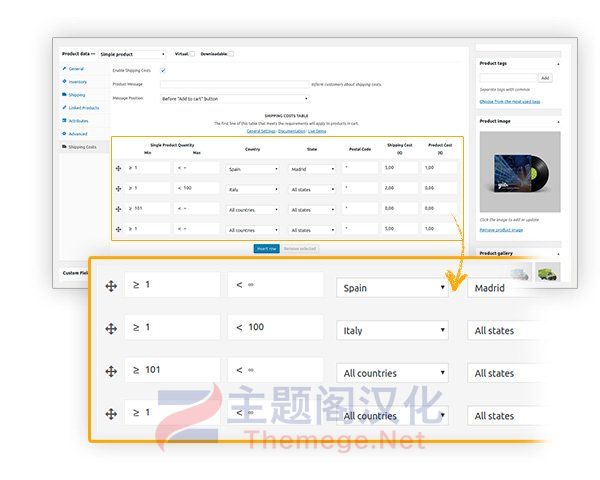
Task: Click the last row move handle in enlarged callout
Action: pyautogui.click(x=111, y=414)
